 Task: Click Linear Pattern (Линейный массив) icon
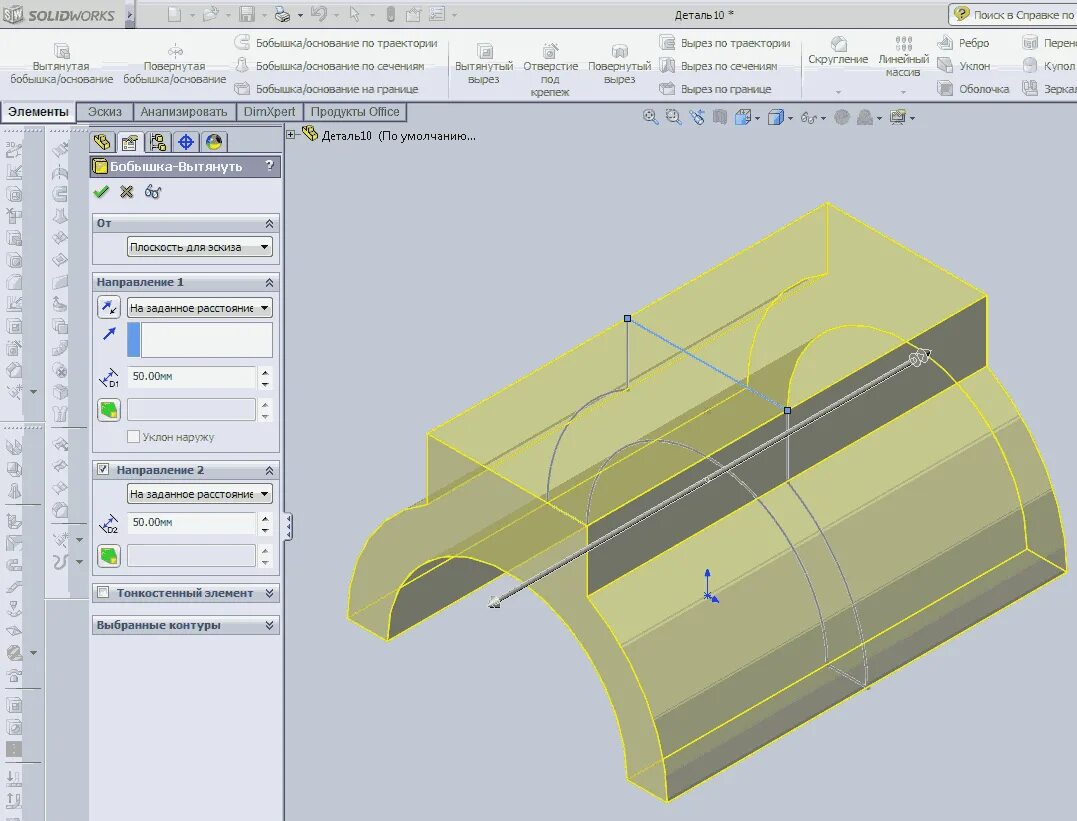[904, 44]
